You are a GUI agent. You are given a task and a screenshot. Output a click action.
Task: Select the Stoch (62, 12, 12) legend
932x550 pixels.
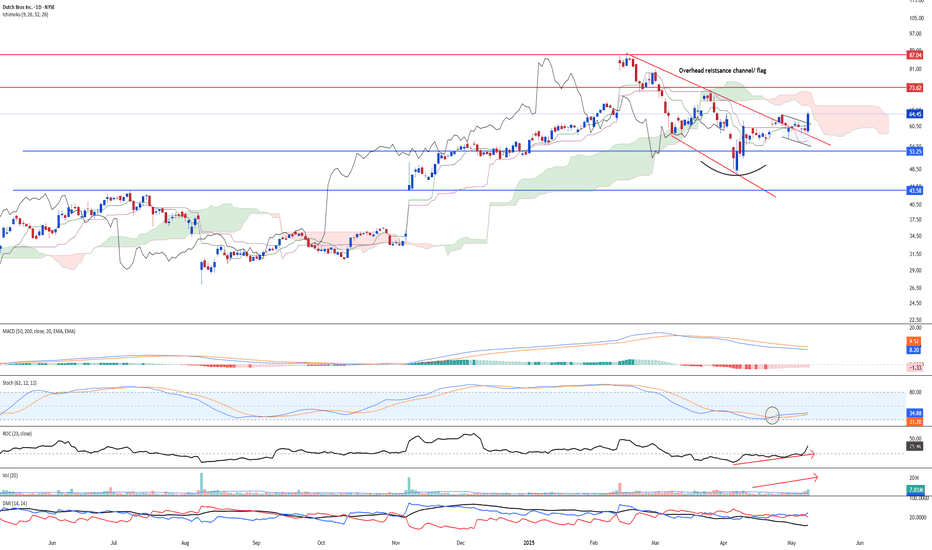pos(20,383)
